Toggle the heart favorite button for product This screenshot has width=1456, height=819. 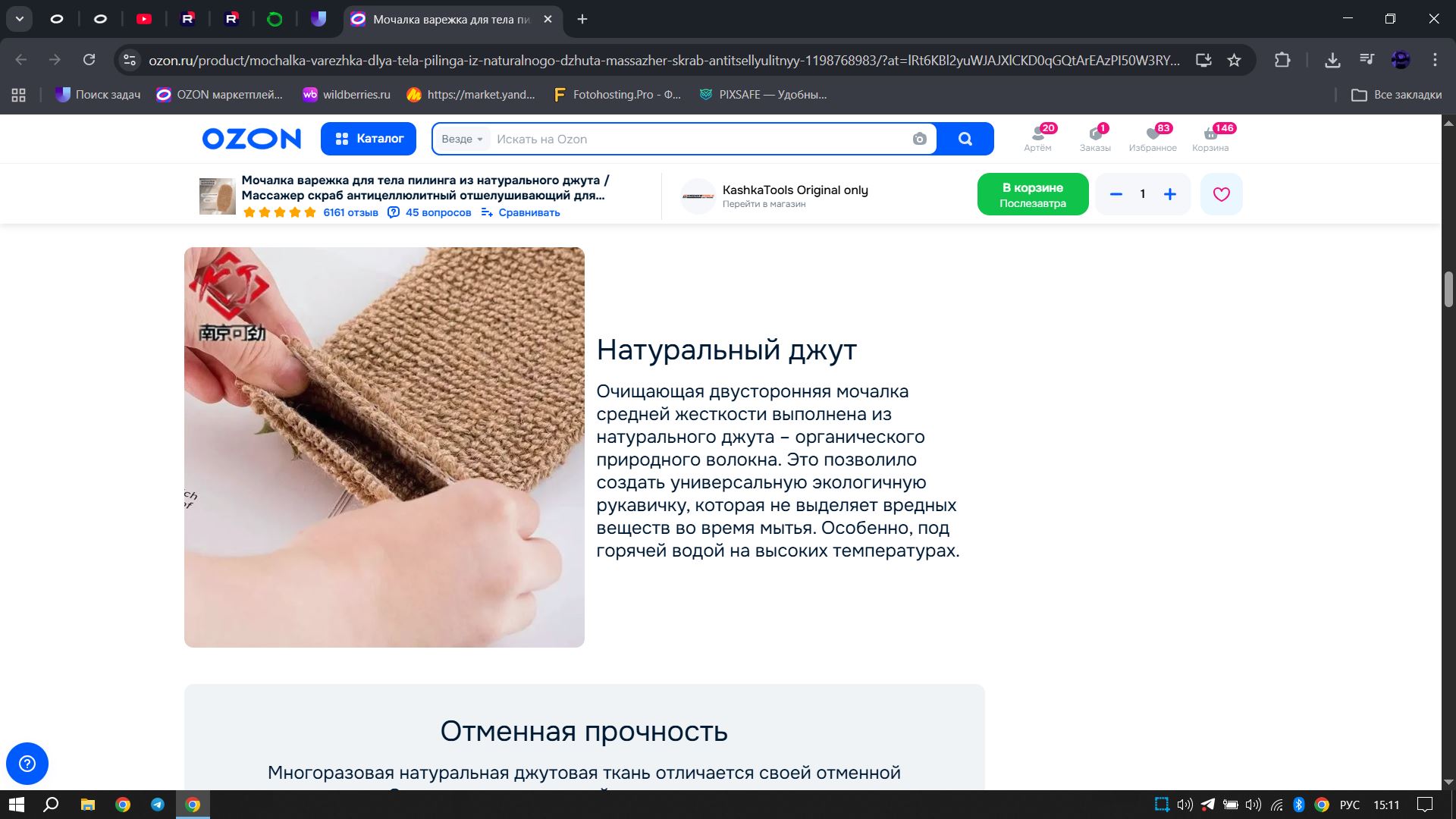[1221, 194]
